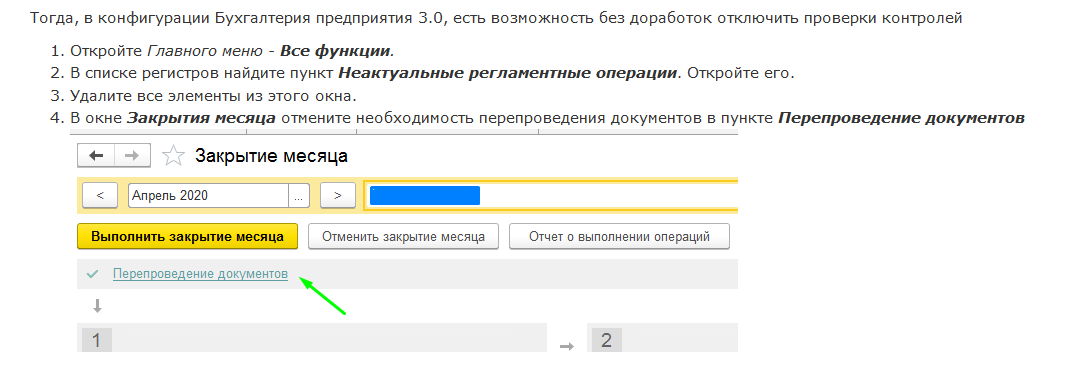Select the step 1 operations block
This screenshot has width=1073, height=369.
312,338
